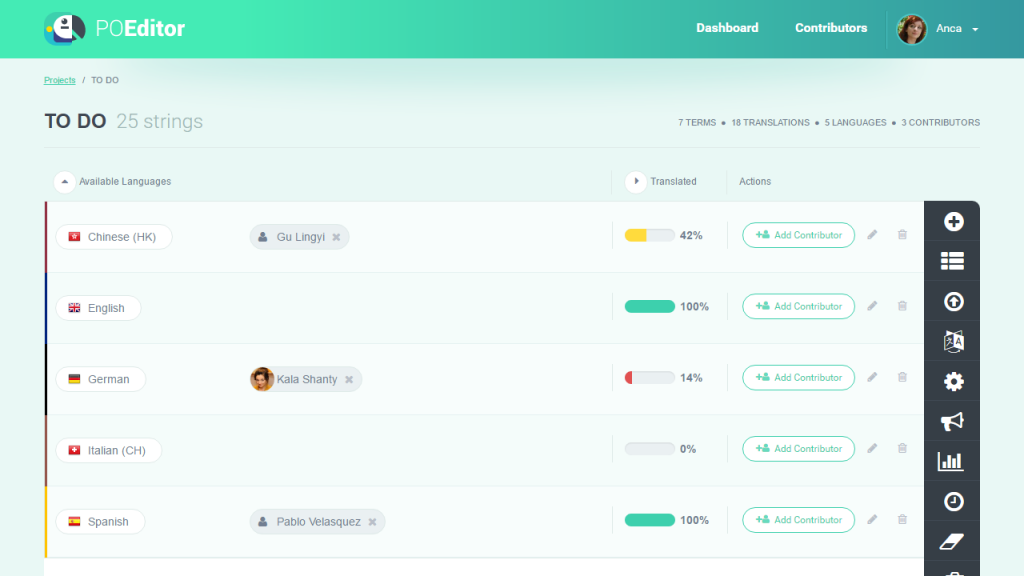Screen dimensions: 1024x576
Task: Click the pencil edit icon for German
Action: click(x=872, y=377)
